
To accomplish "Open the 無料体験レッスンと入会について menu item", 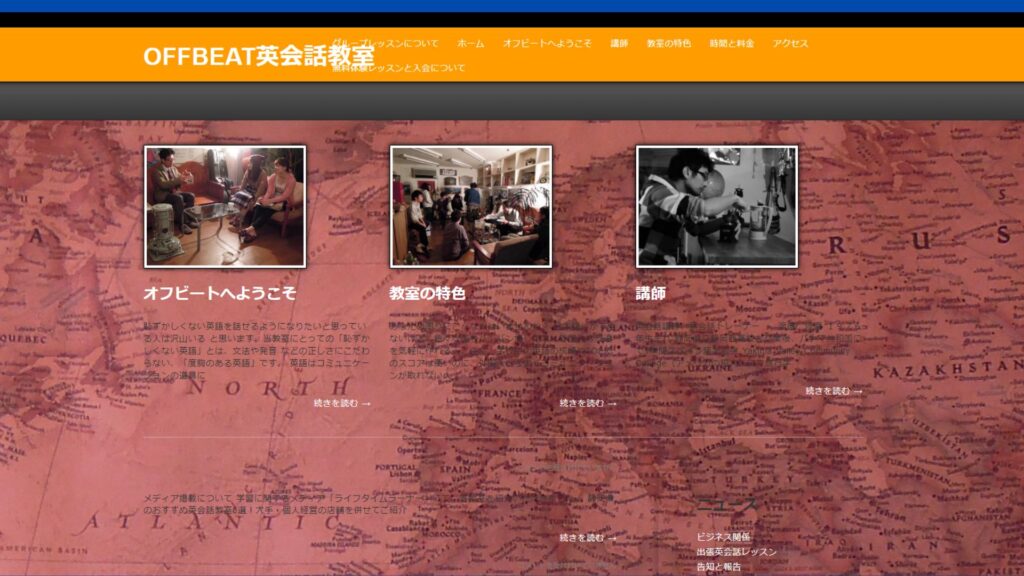I will 398,67.
